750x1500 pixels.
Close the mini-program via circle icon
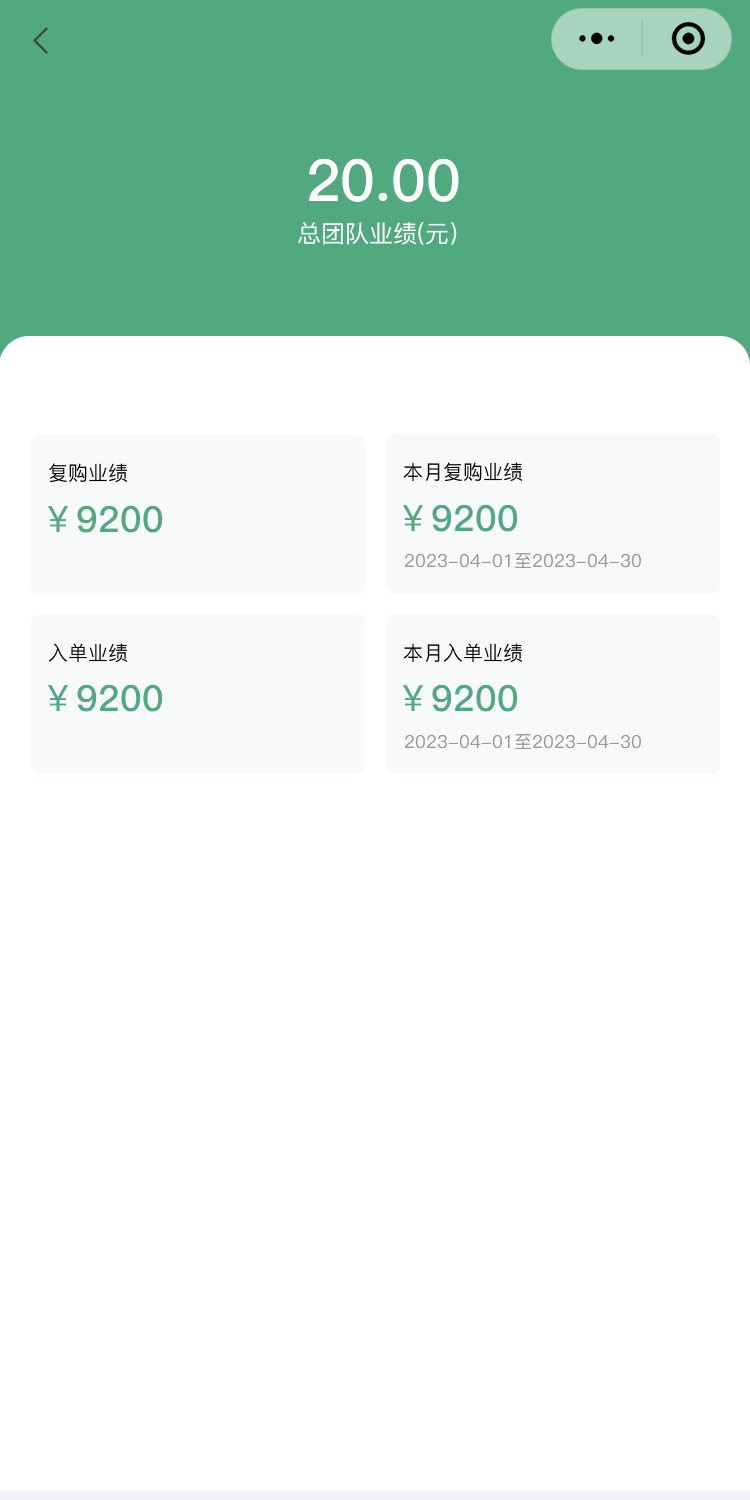pyautogui.click(x=688, y=39)
